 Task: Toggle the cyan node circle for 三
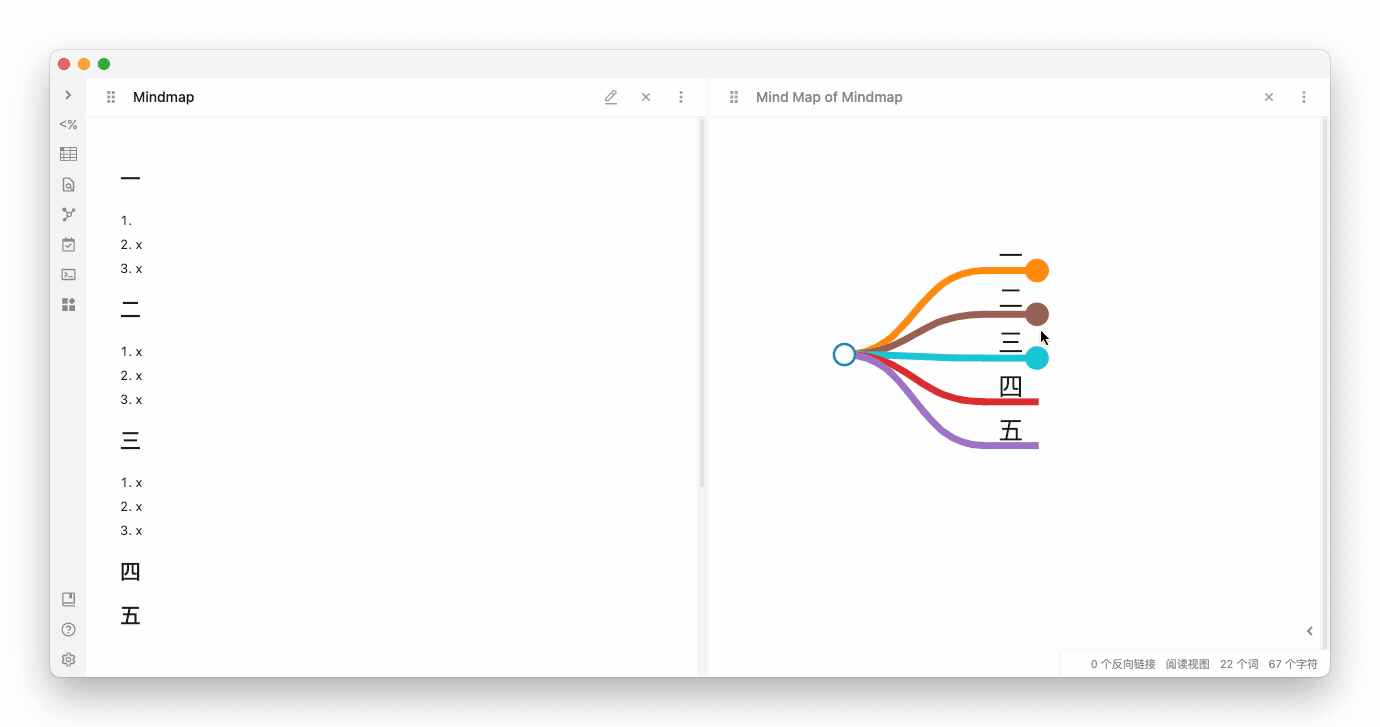1037,358
